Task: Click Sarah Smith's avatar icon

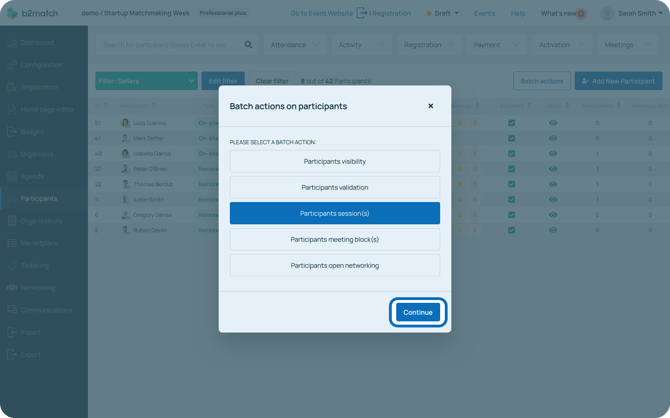Action: pos(607,13)
